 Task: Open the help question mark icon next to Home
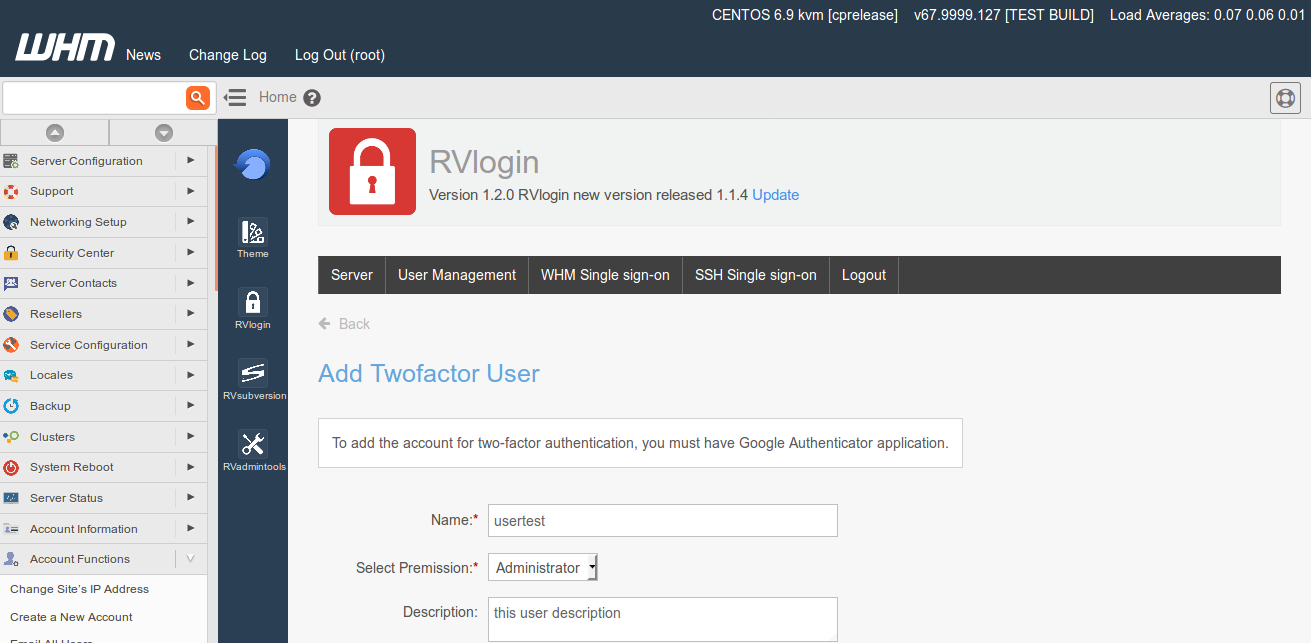(312, 98)
